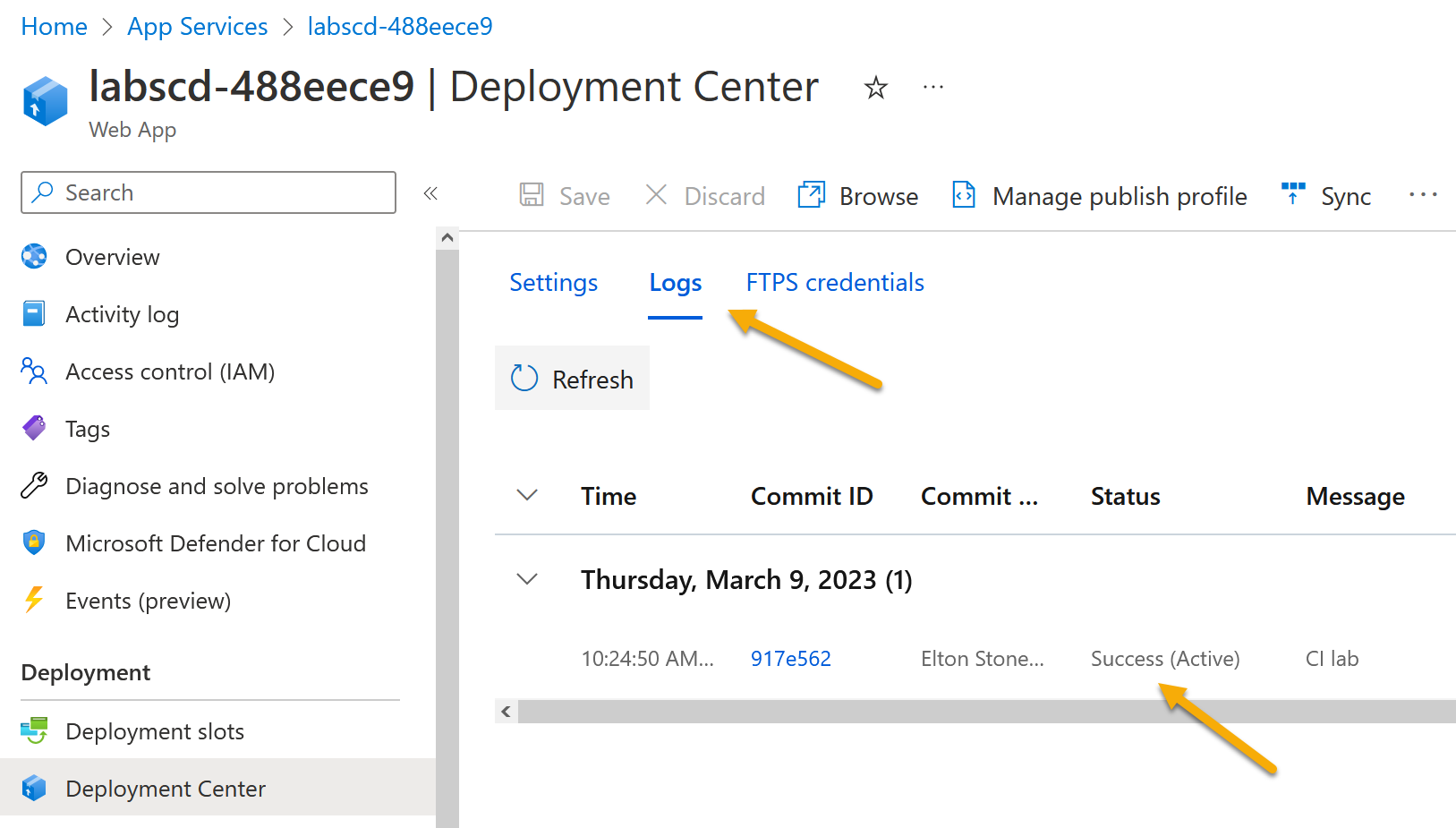The width and height of the screenshot is (1456, 828).
Task: Click the labscd-488eece9 web app icon
Action: click(x=45, y=100)
